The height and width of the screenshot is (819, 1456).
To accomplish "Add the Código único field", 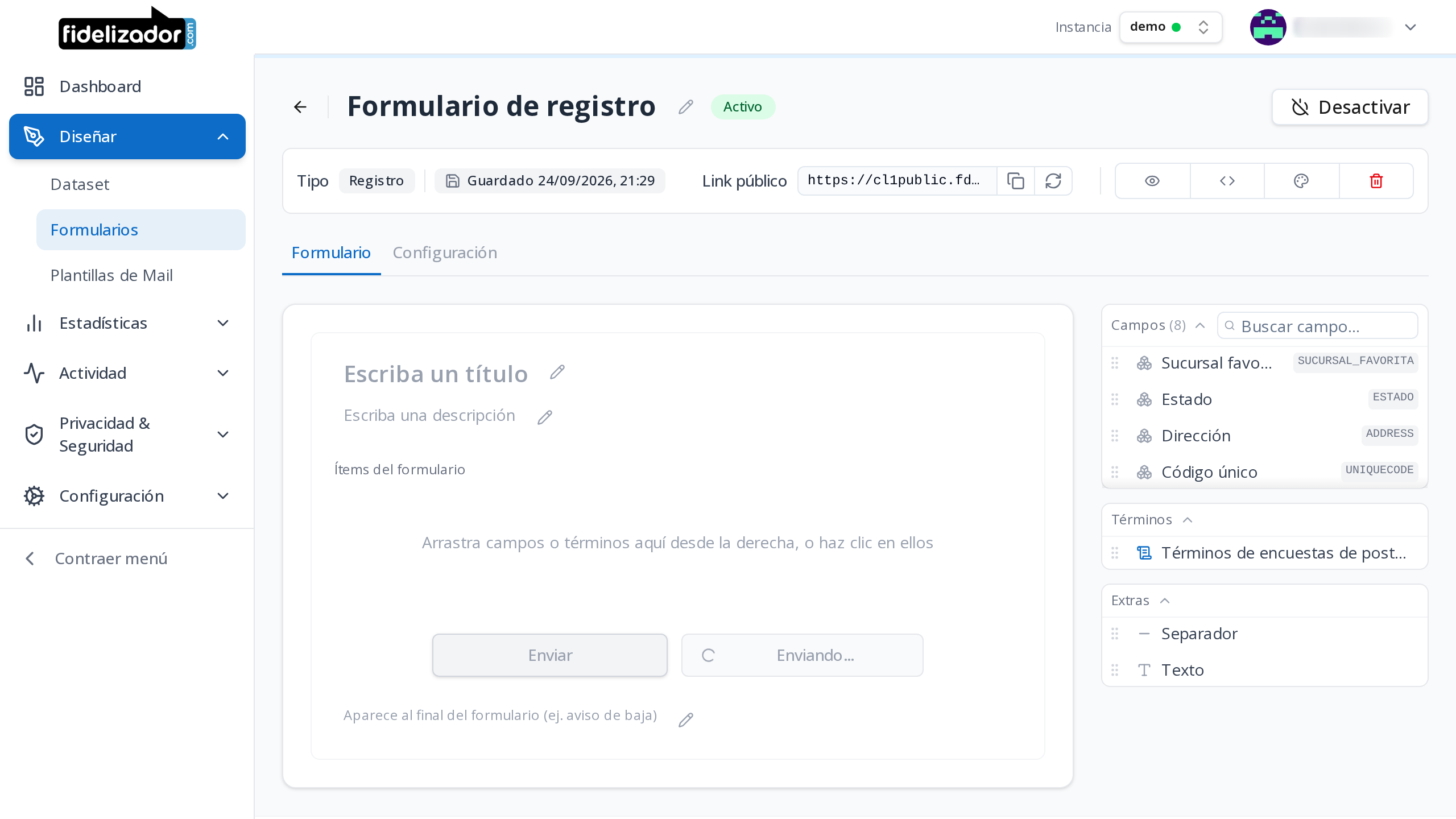I will (1265, 472).
